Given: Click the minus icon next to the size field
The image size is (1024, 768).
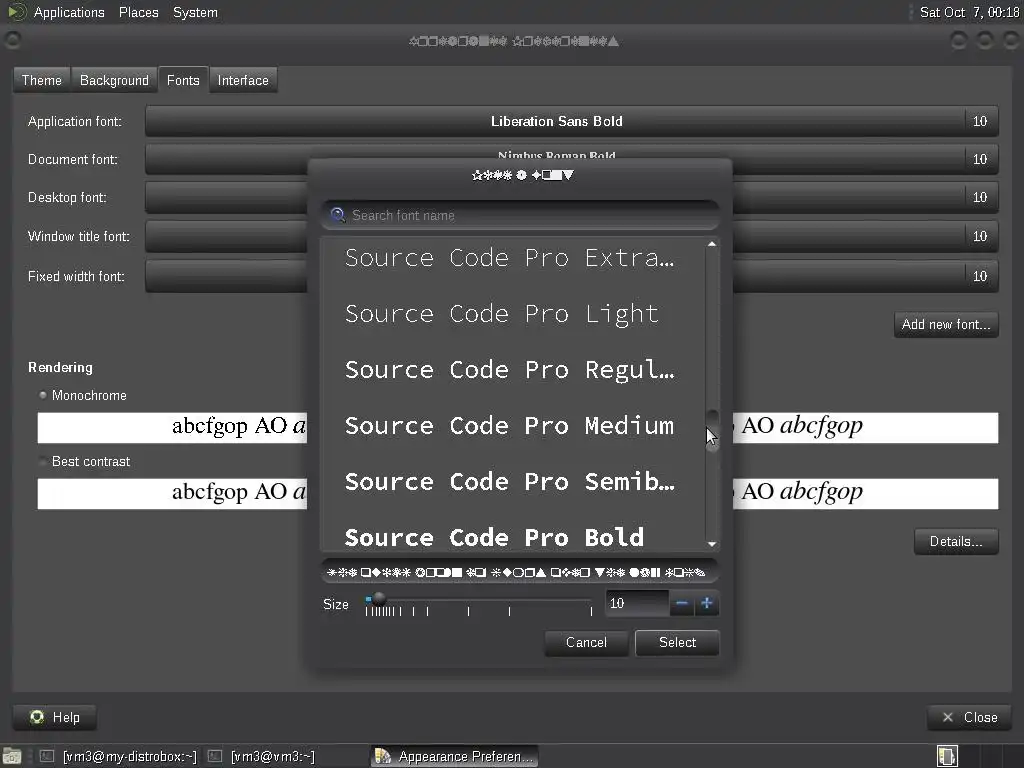Looking at the screenshot, I should [x=681, y=603].
